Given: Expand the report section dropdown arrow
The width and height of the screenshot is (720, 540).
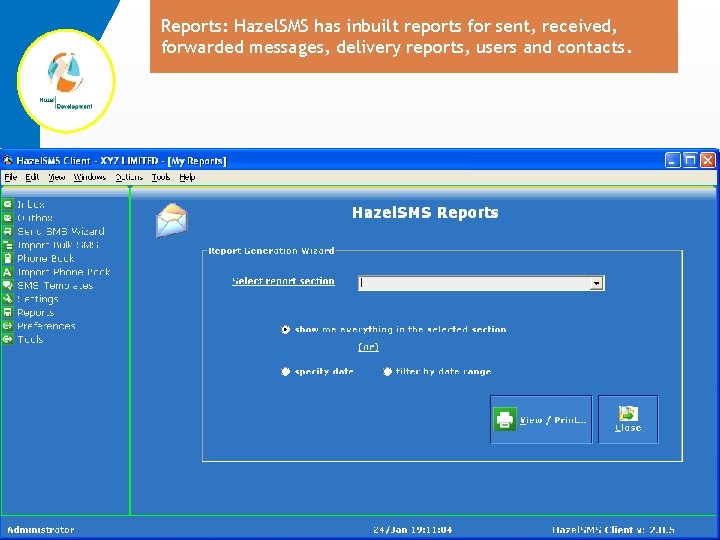Looking at the screenshot, I should (596, 283).
